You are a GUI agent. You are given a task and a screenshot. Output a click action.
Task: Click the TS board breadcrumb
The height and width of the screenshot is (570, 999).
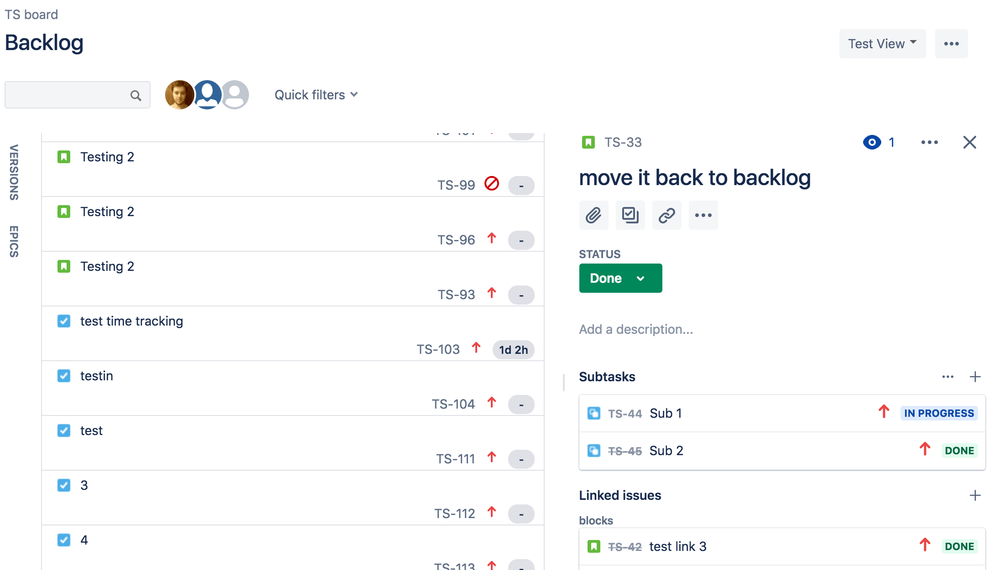(x=31, y=15)
